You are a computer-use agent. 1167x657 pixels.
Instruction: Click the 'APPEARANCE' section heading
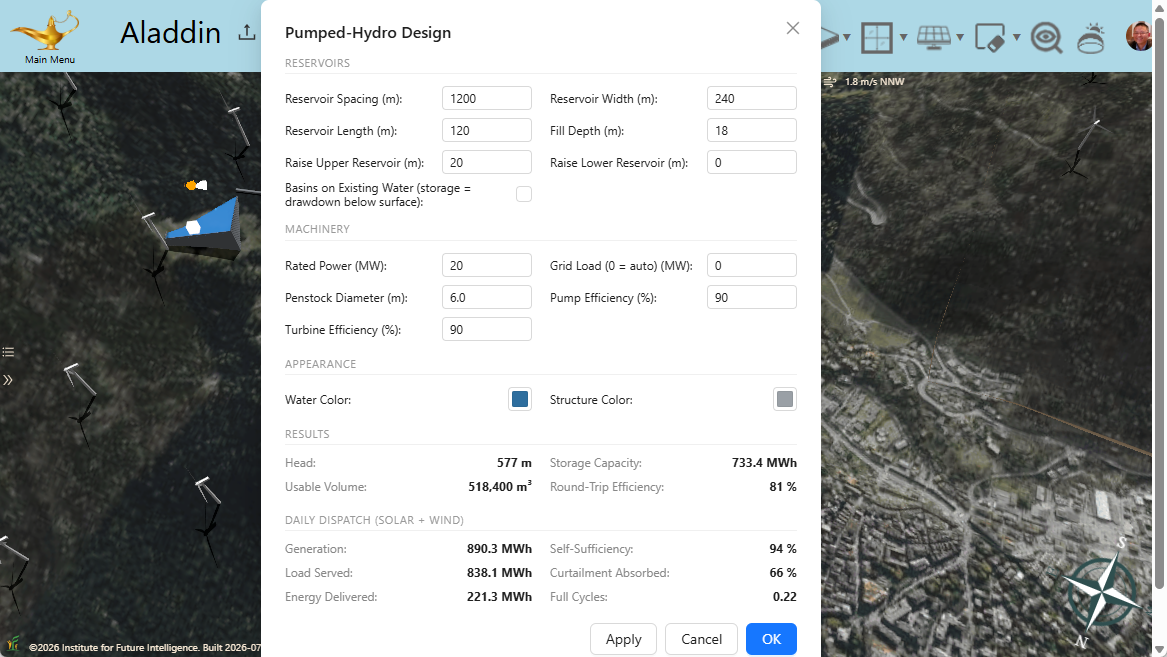click(x=321, y=364)
